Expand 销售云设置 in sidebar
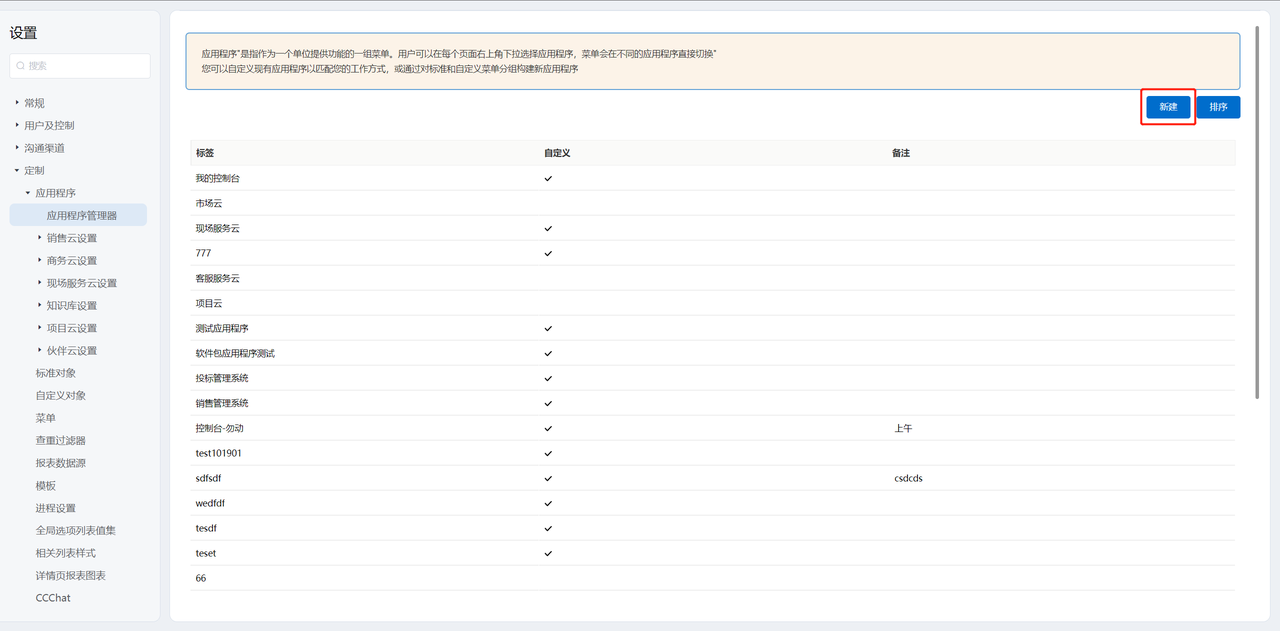1280x631 pixels. pos(40,238)
